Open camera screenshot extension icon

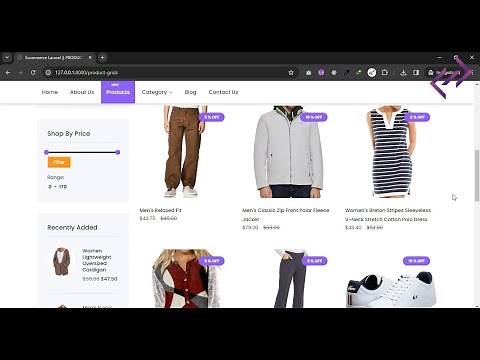click(308, 72)
